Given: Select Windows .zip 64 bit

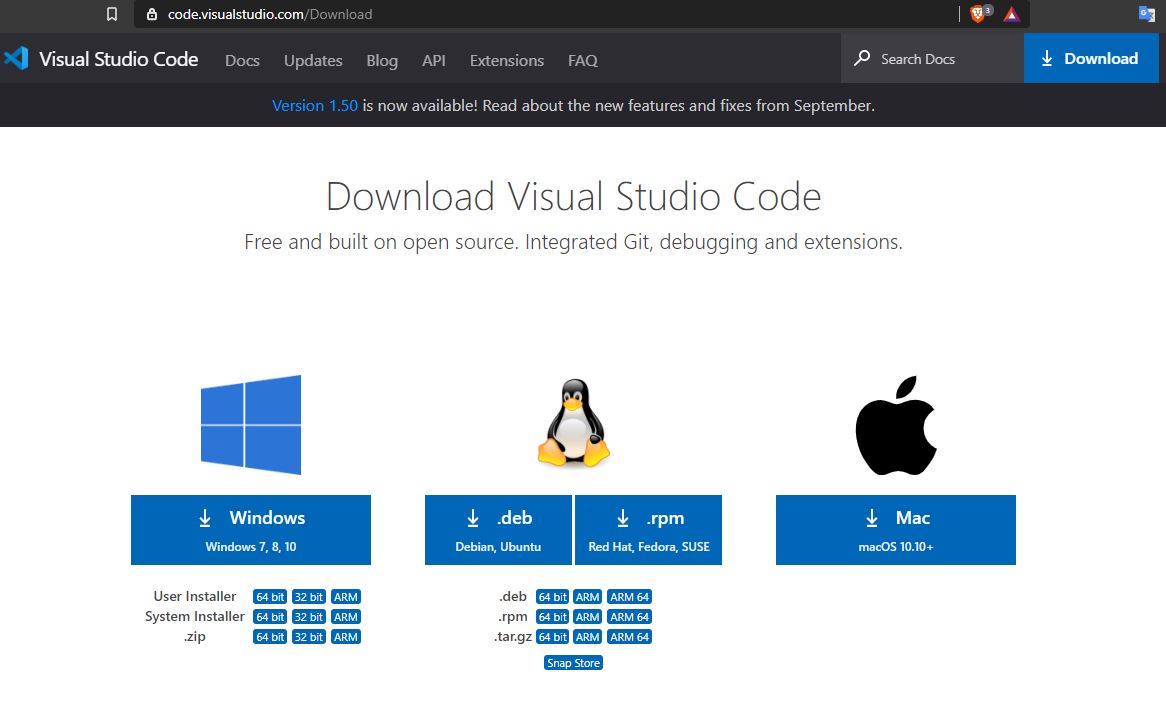Looking at the screenshot, I should click(270, 637).
